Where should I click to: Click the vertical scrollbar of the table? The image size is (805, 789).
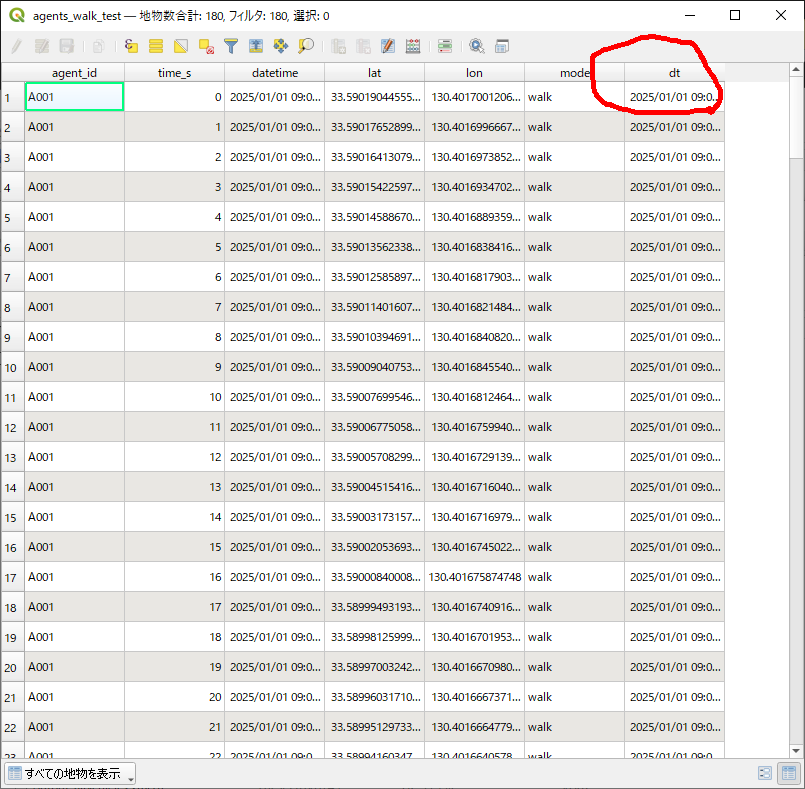(796, 400)
